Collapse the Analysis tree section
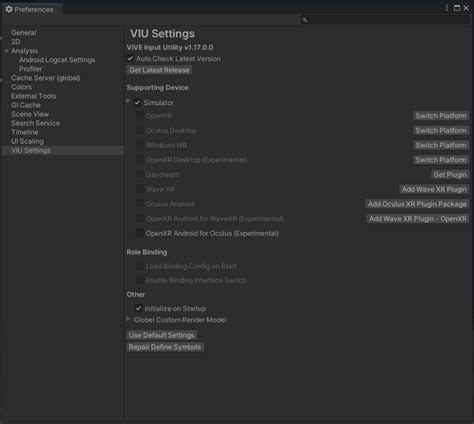 pos(6,51)
